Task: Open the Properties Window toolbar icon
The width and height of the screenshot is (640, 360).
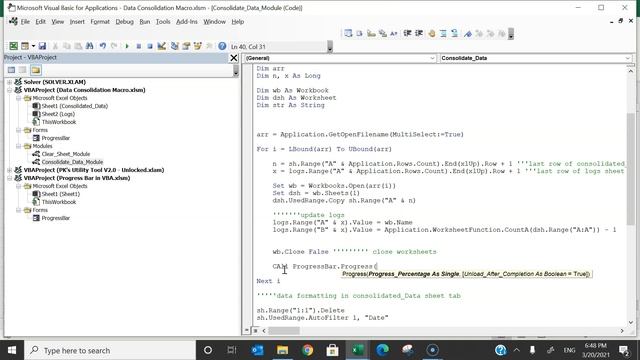Action: coord(186,46)
